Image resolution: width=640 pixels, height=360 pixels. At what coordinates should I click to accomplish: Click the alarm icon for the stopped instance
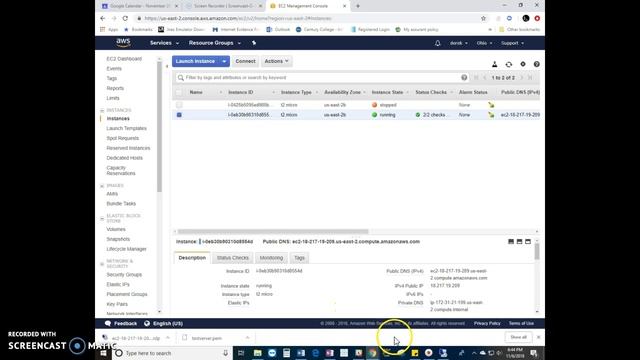click(x=491, y=105)
